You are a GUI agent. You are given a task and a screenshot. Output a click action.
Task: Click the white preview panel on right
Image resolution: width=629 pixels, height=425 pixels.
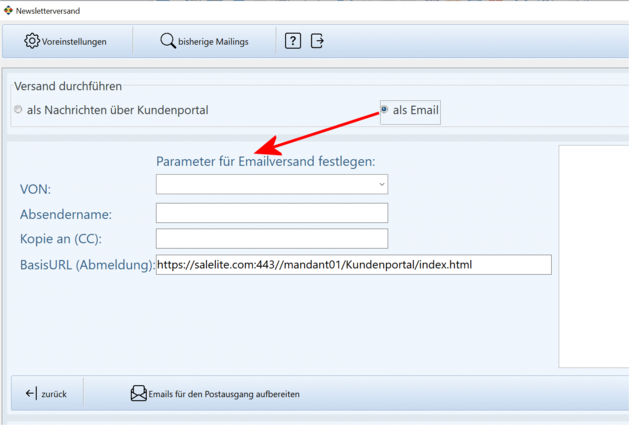[594, 256]
